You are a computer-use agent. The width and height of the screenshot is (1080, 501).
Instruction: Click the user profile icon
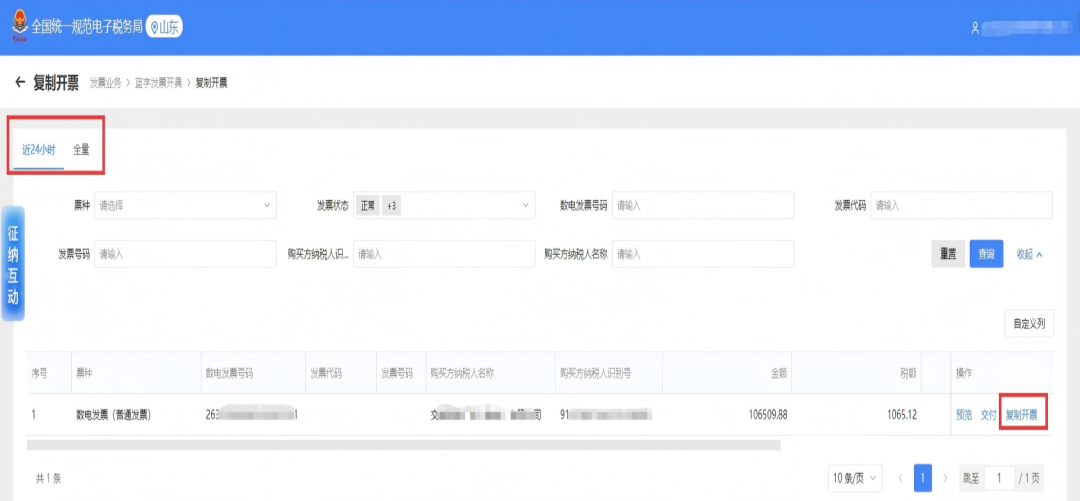[x=975, y=28]
